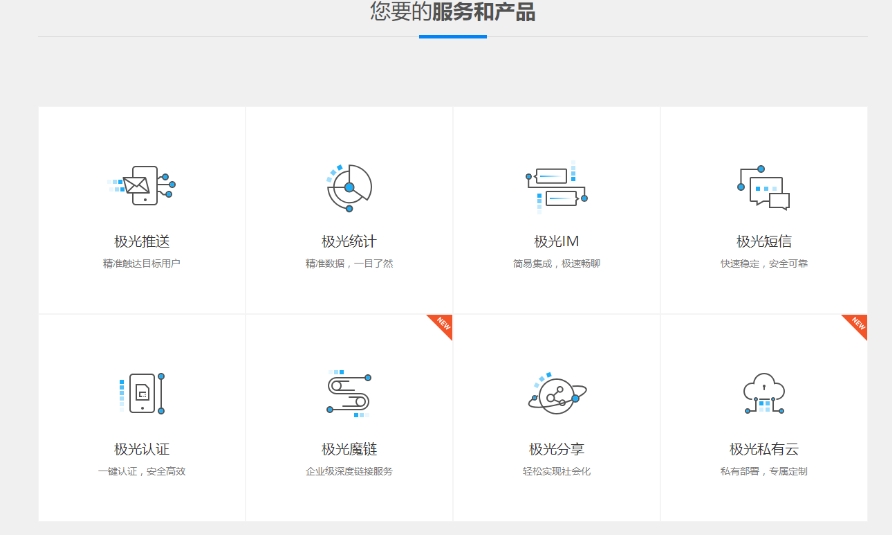Open the 极光短信 title link

tap(764, 241)
